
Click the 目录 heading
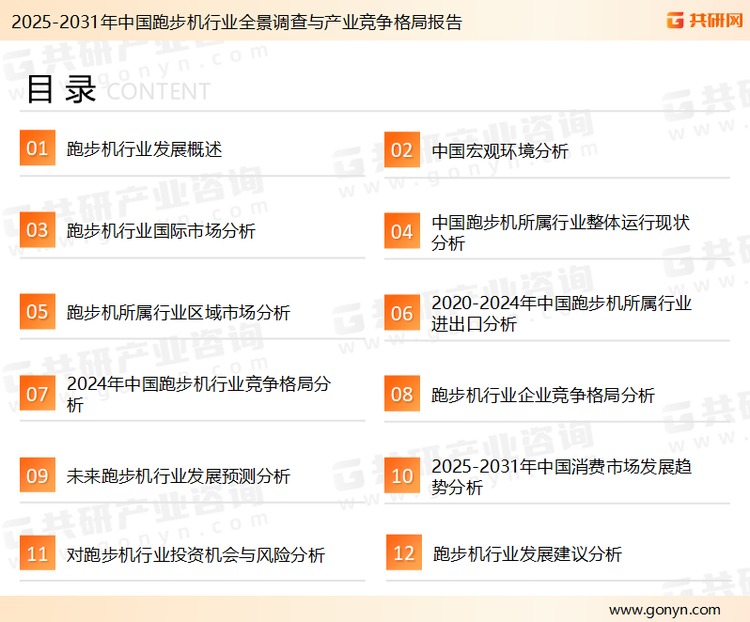[x=61, y=89]
